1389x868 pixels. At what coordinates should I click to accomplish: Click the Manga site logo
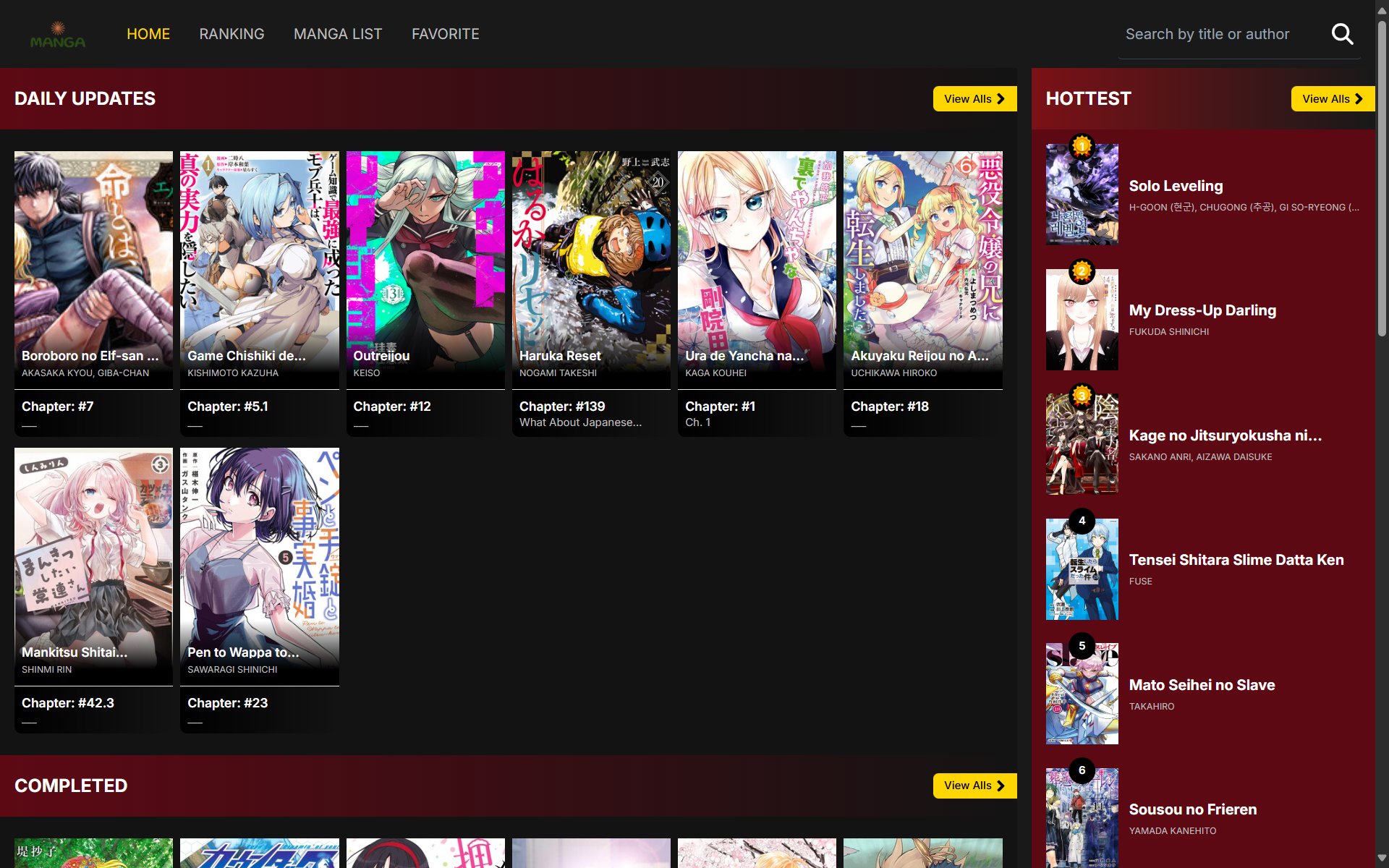pyautogui.click(x=58, y=35)
